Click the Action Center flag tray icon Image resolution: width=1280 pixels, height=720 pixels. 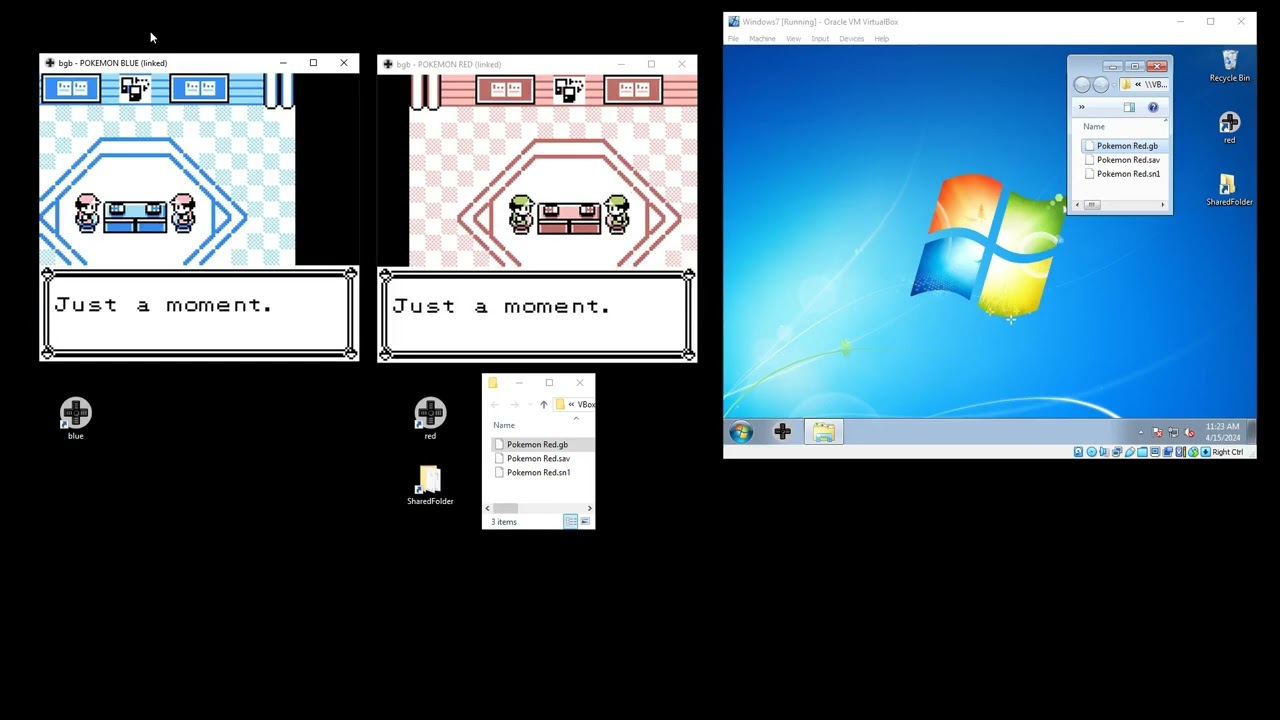coord(1158,433)
